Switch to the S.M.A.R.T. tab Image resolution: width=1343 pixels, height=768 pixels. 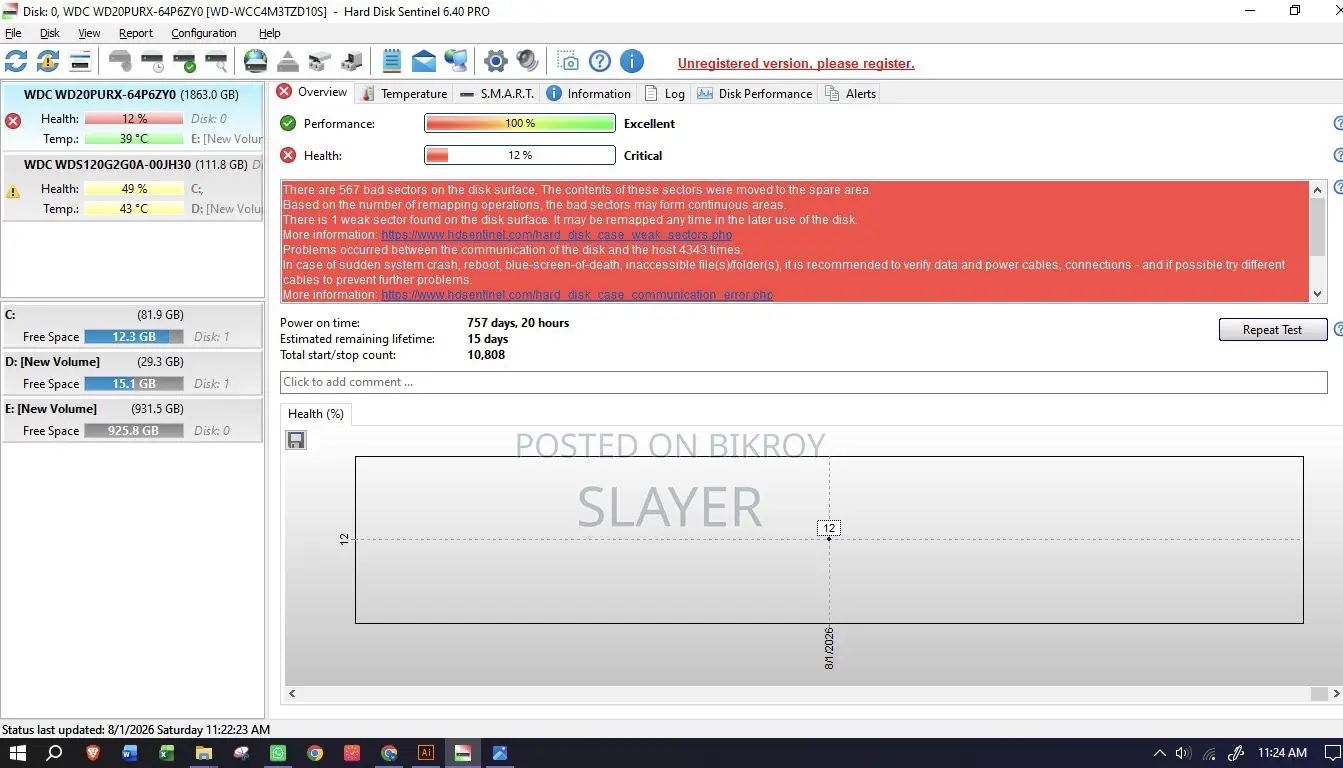point(496,94)
